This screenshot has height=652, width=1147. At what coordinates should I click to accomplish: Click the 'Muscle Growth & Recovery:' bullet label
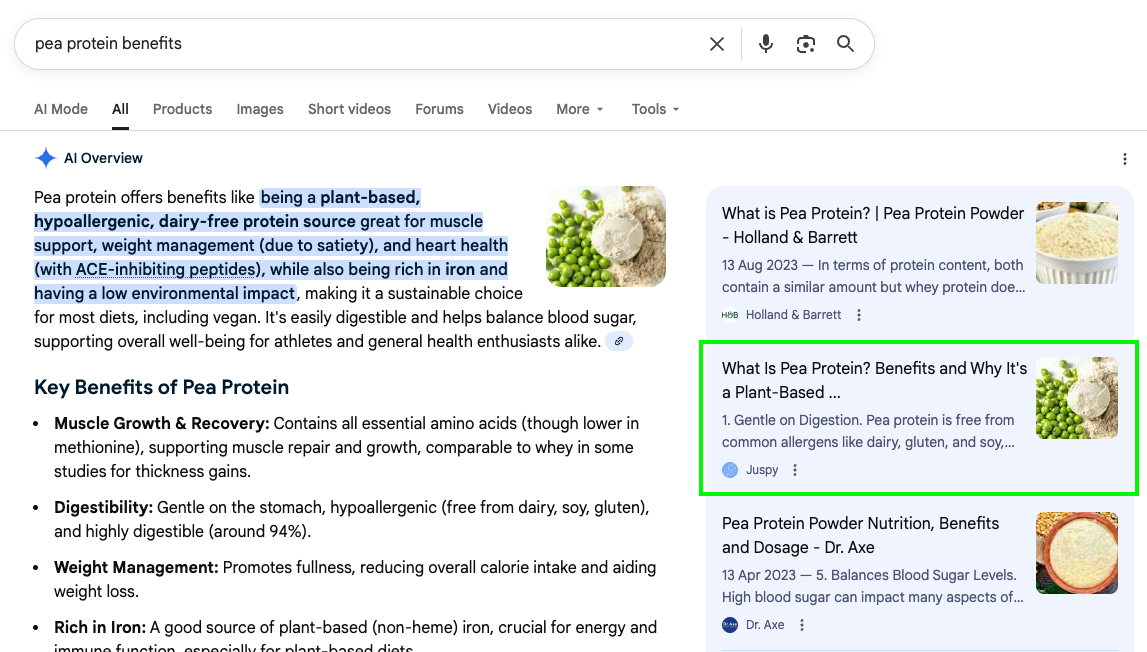coord(162,424)
